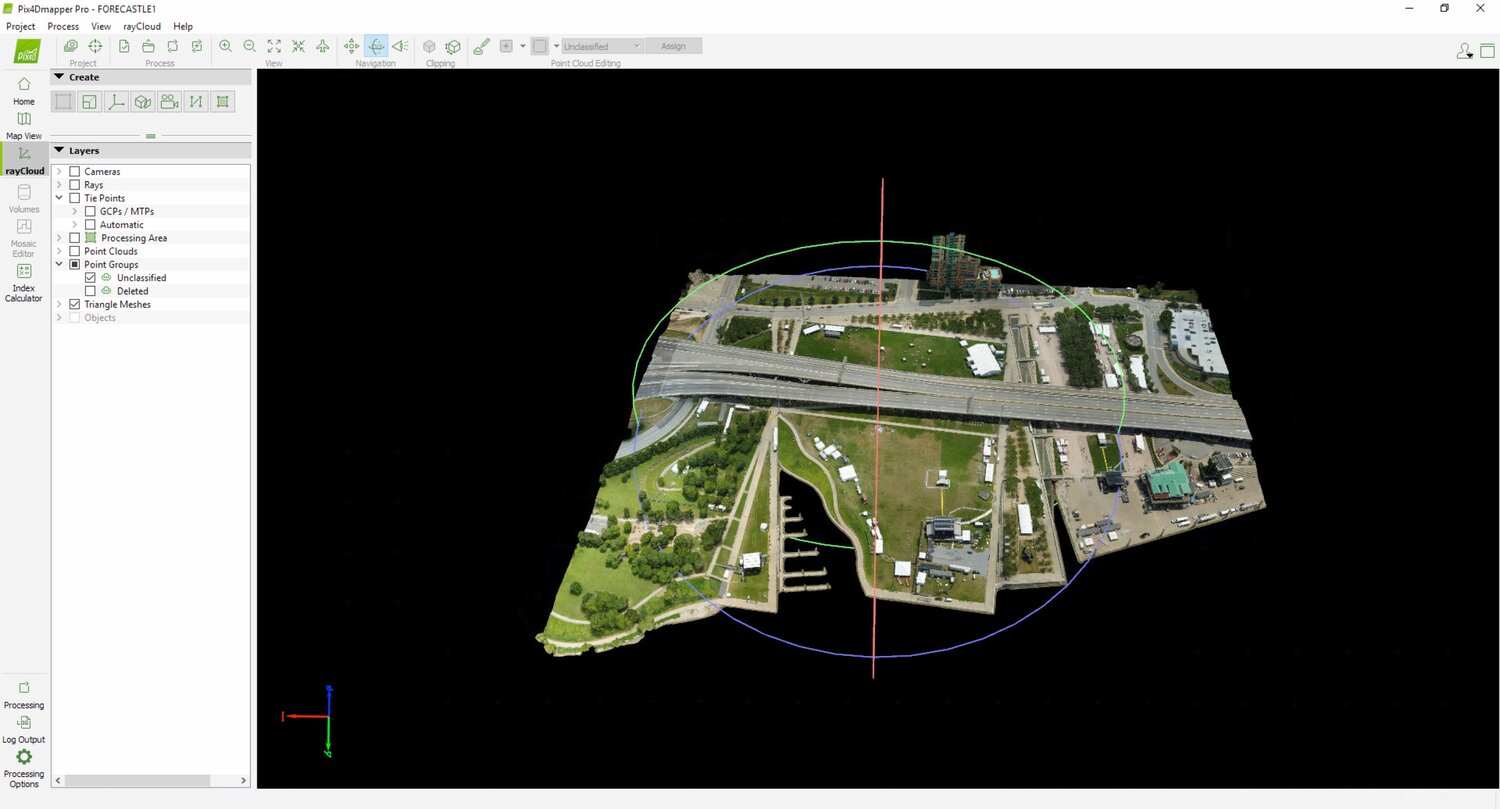Uncheck the Unclassified point group

tap(90, 278)
